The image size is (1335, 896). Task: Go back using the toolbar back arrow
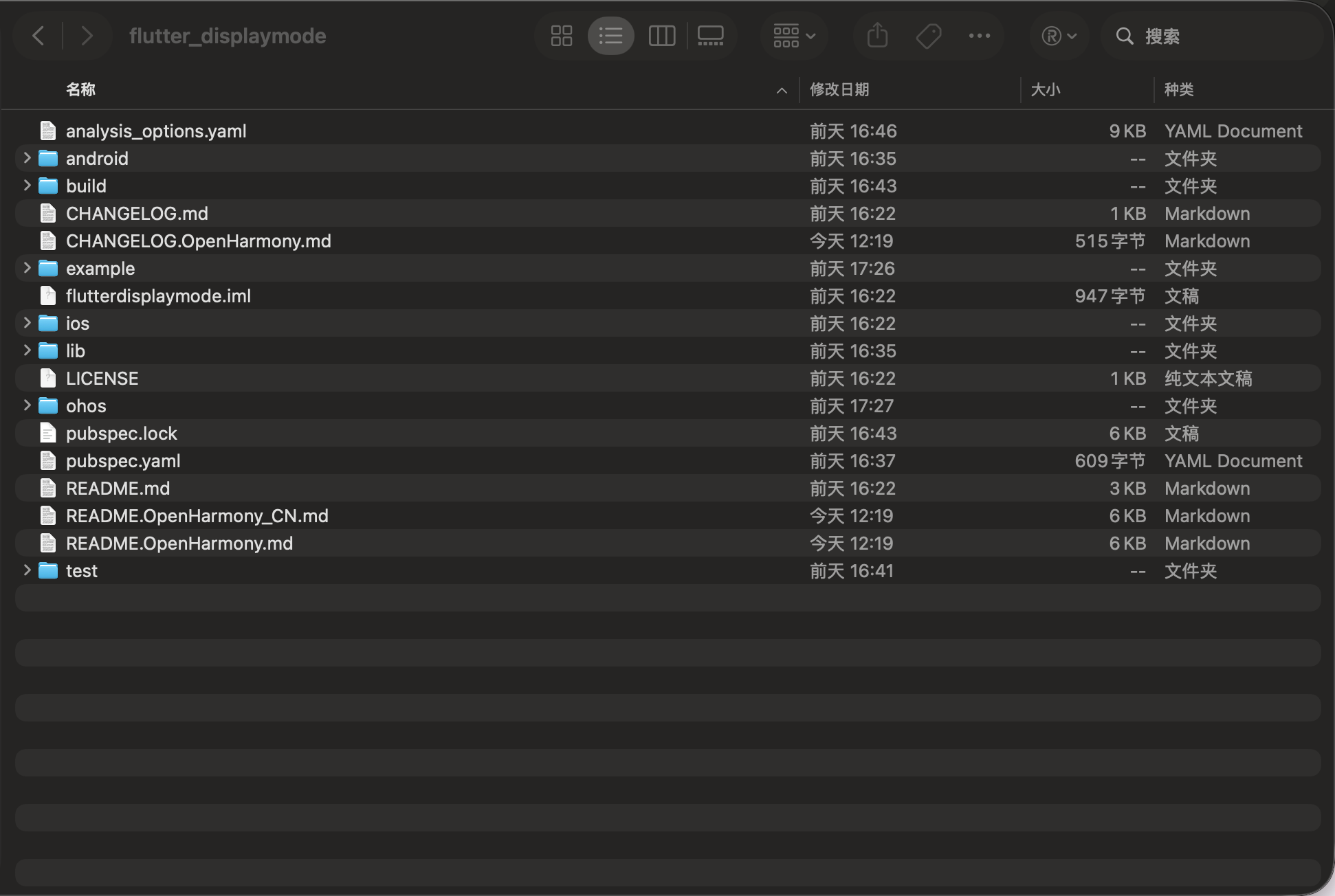pos(39,36)
